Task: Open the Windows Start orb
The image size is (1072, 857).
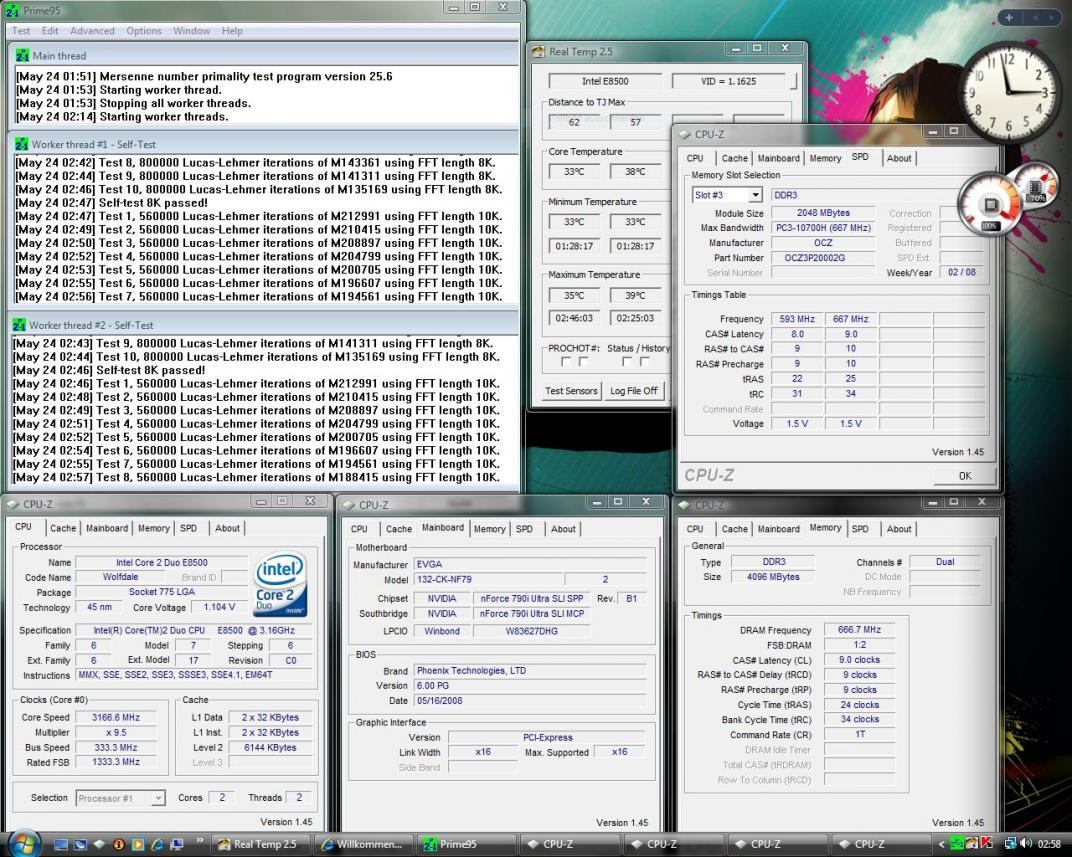Action: 24,842
